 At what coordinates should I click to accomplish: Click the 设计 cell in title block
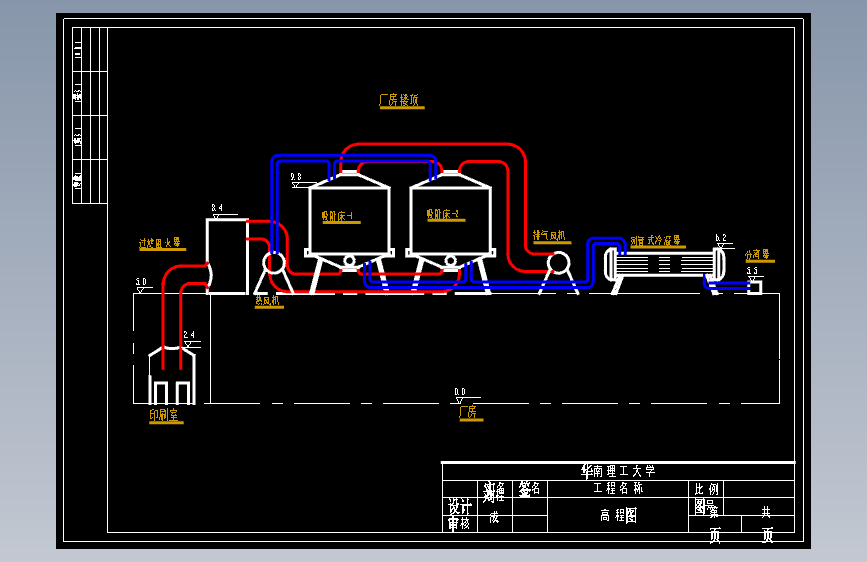(x=460, y=506)
